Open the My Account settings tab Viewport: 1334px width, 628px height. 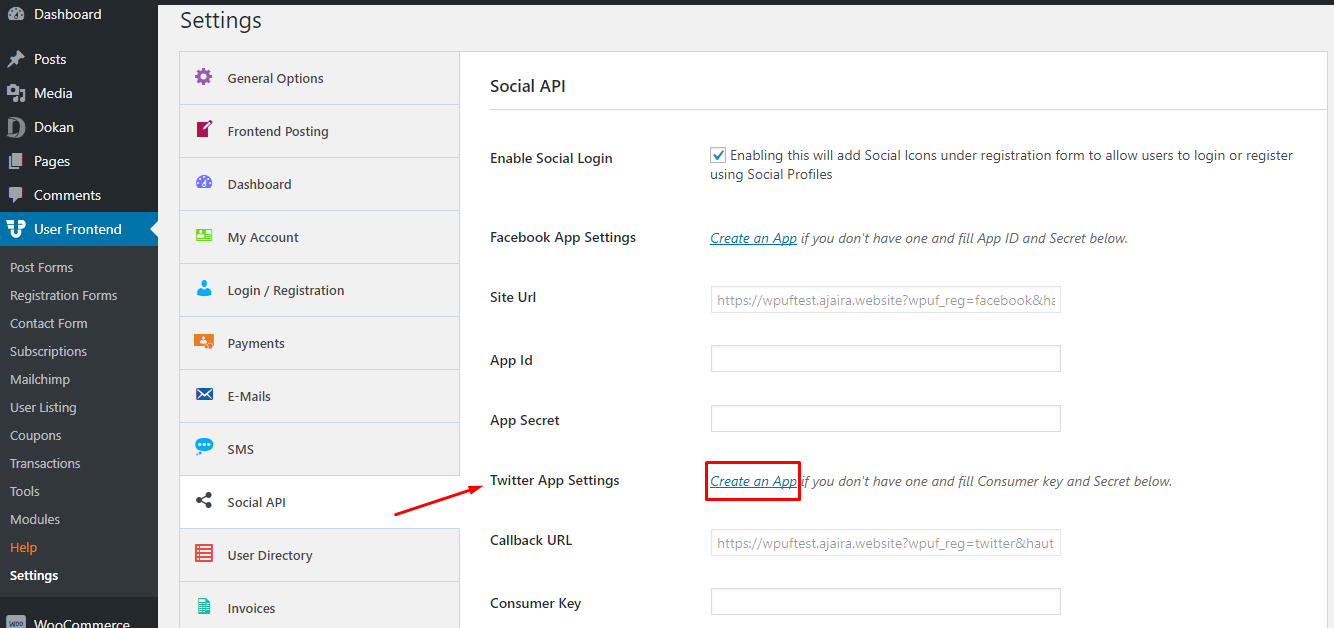319,237
